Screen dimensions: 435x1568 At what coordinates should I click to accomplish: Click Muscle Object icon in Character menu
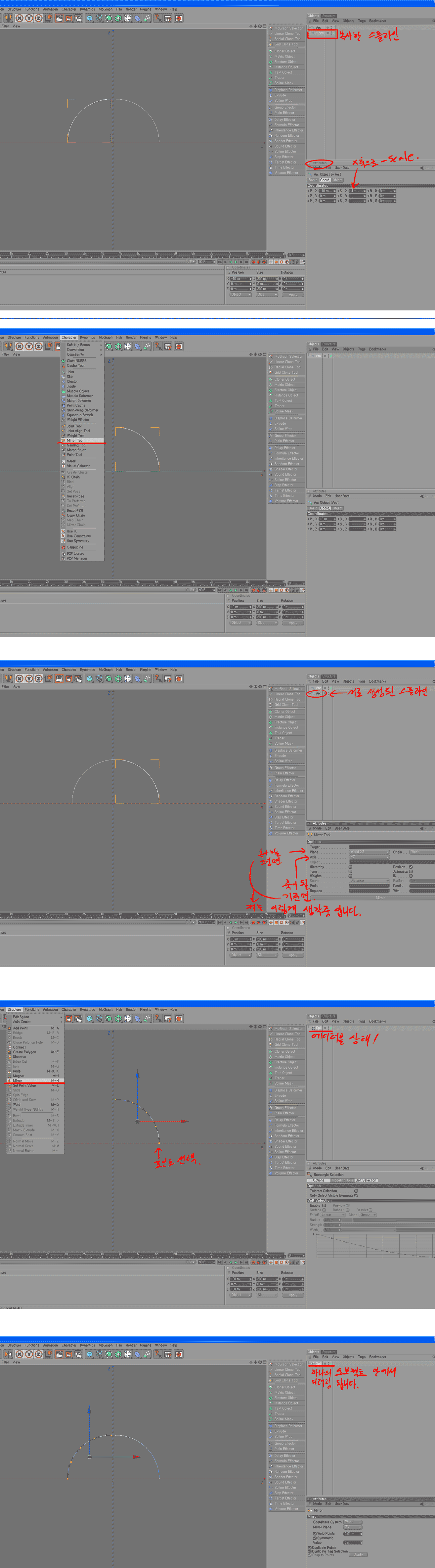63,391
